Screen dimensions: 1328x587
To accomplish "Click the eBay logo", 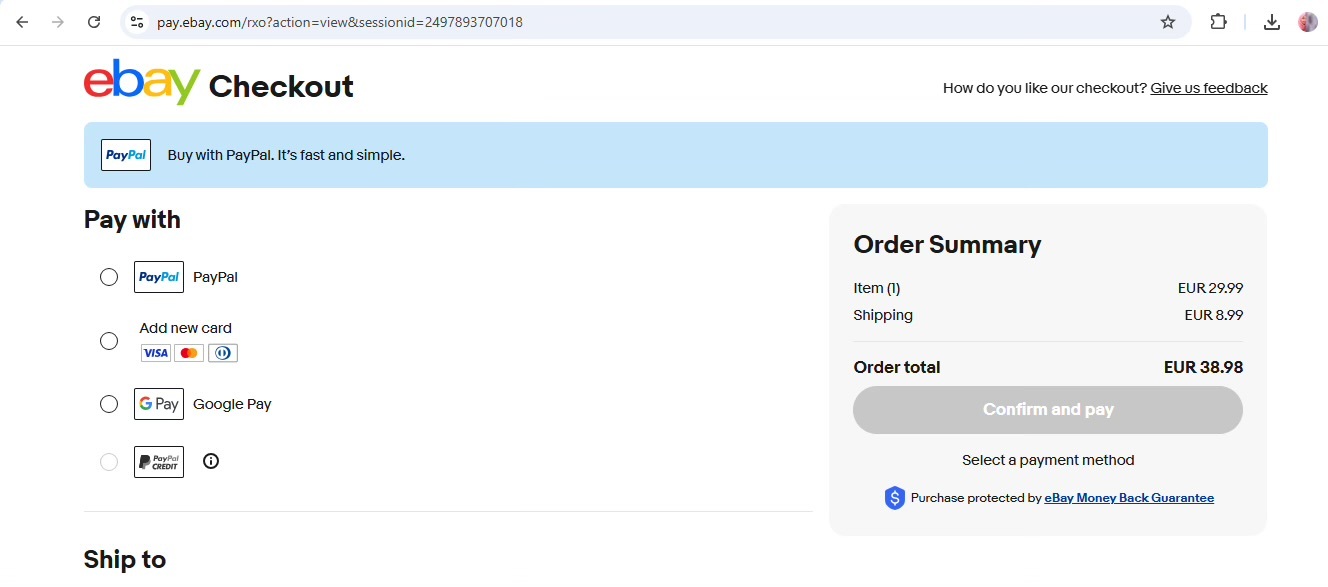I will [x=142, y=82].
